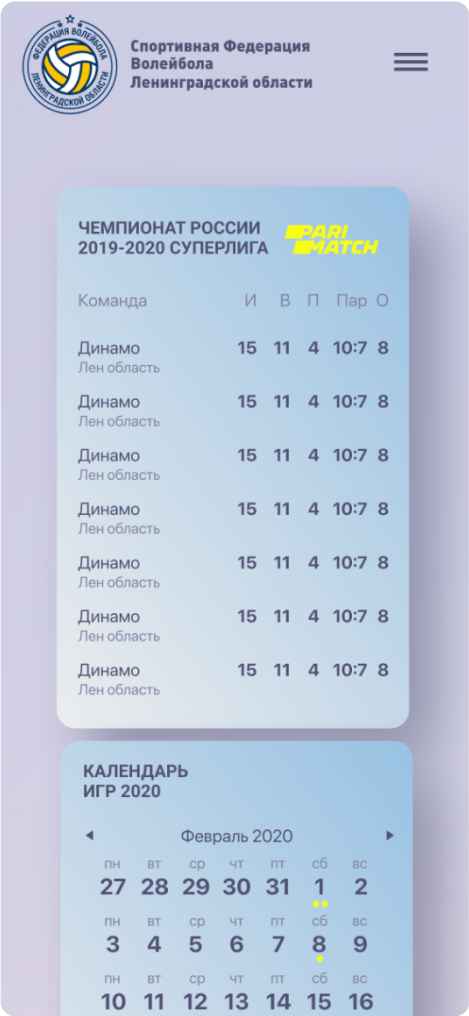Click the Календарь игр 2020 heading
Image resolution: width=469 pixels, height=1016 pixels.
pos(135,781)
